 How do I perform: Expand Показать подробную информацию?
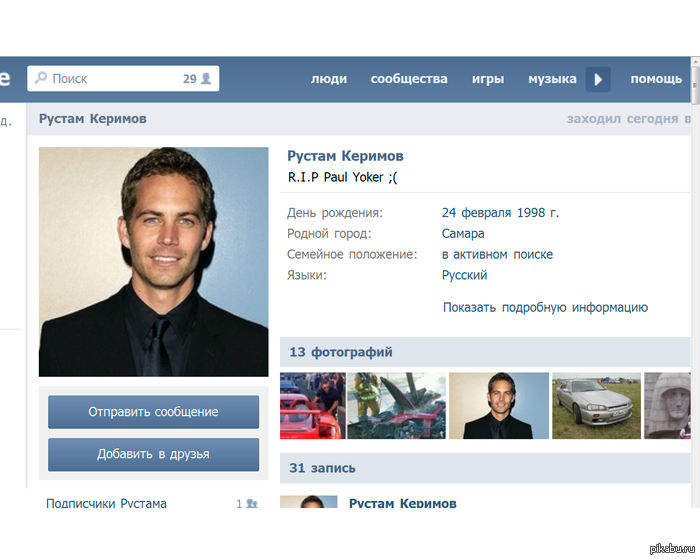tap(545, 307)
